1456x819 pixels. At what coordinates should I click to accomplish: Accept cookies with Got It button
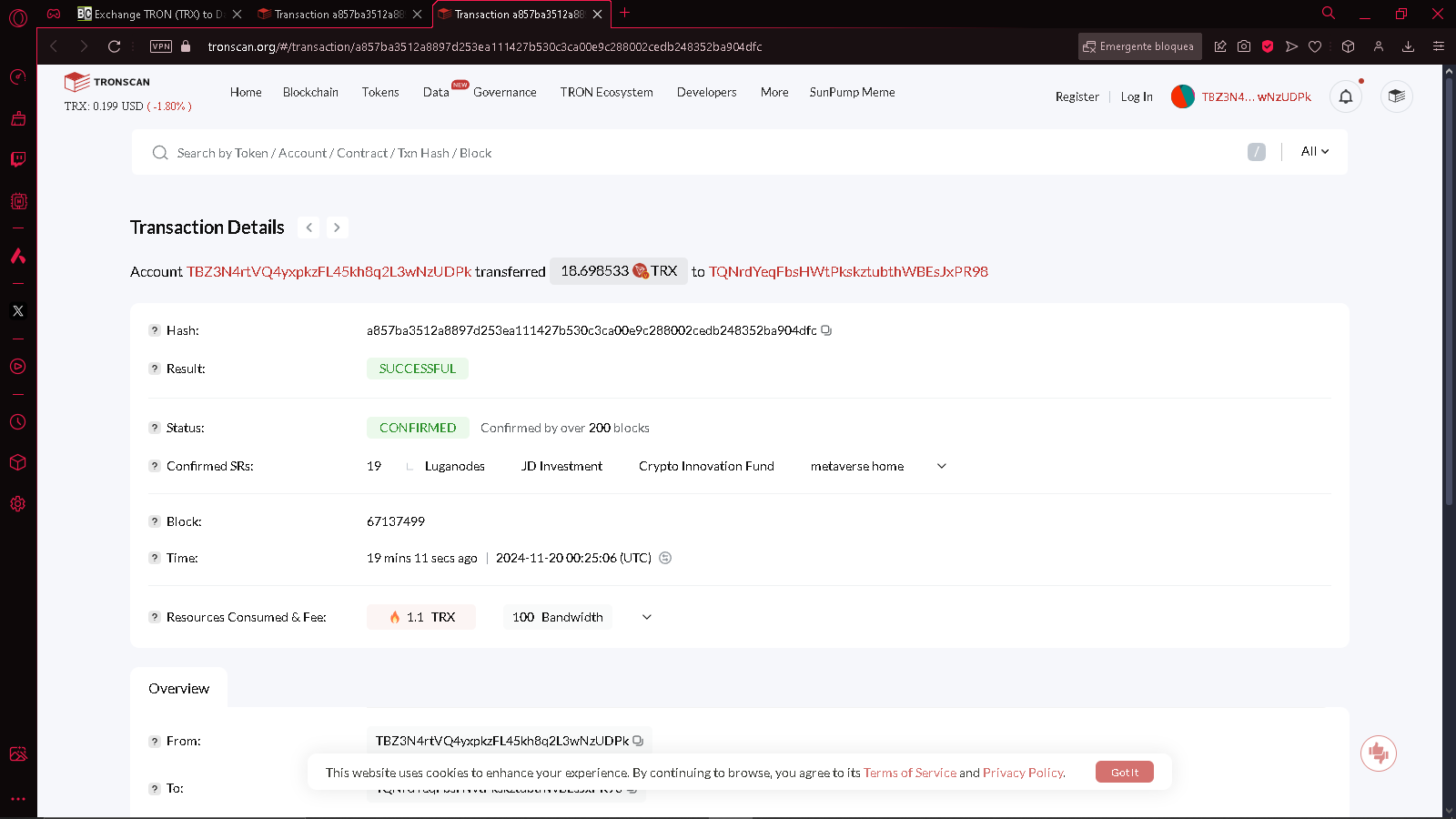tap(1125, 772)
